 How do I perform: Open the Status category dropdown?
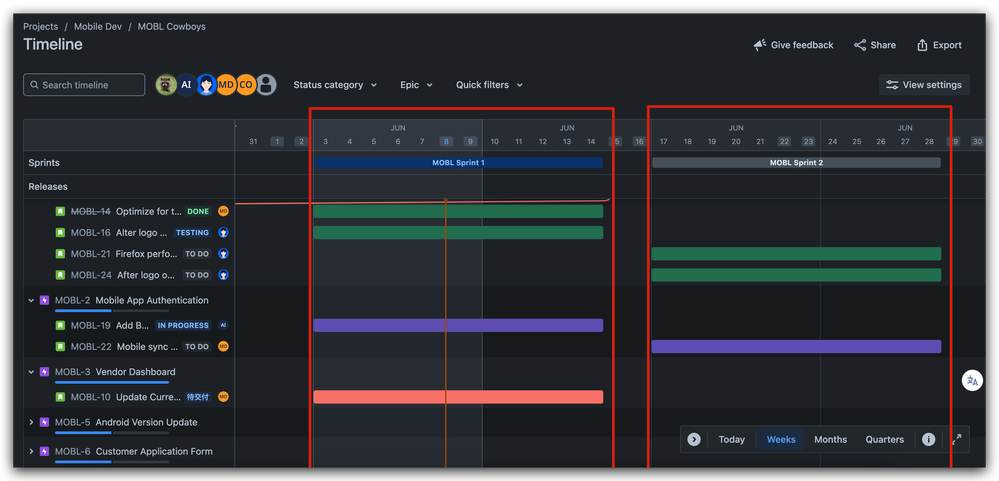335,85
